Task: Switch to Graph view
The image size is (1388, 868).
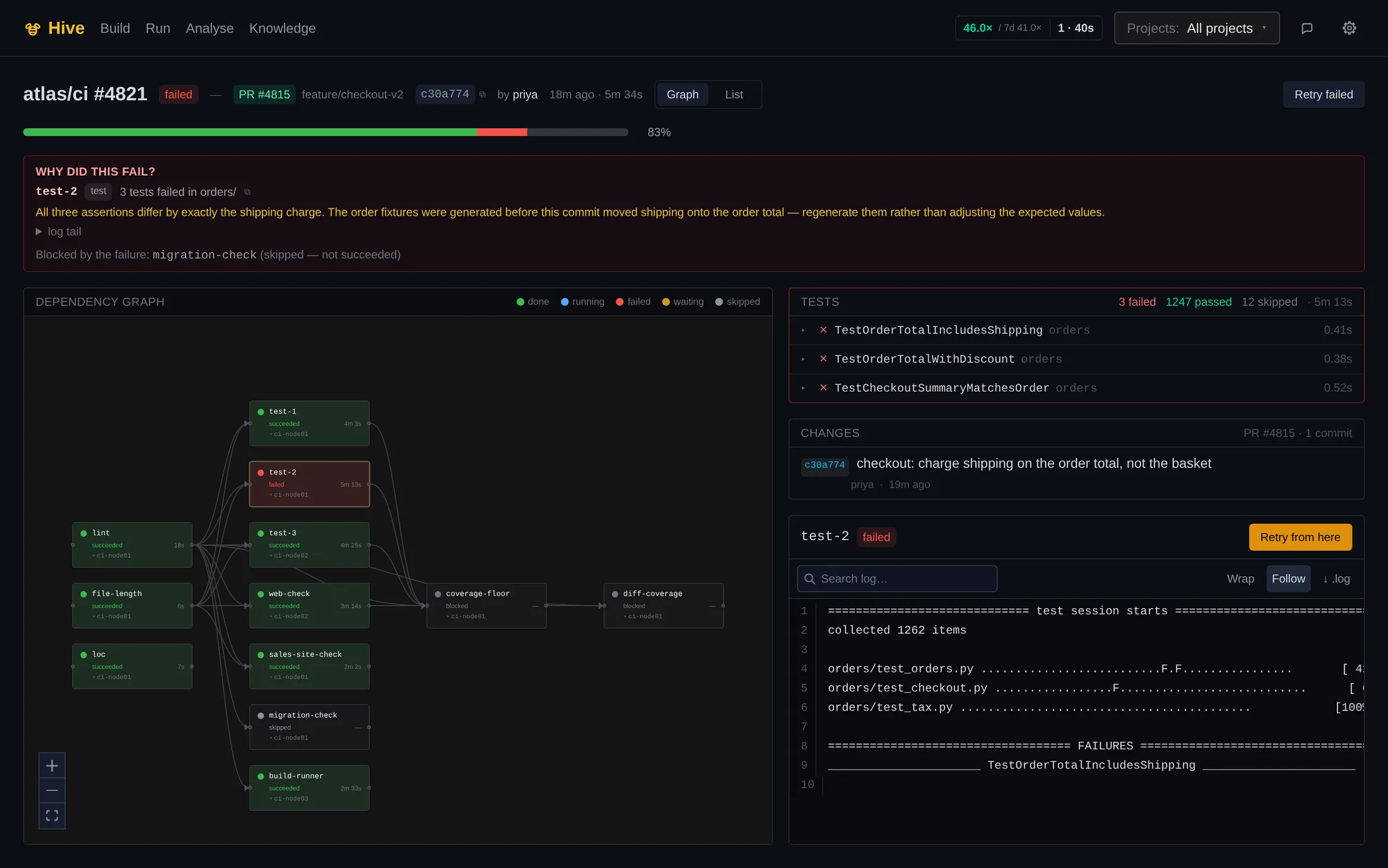Action: point(682,95)
